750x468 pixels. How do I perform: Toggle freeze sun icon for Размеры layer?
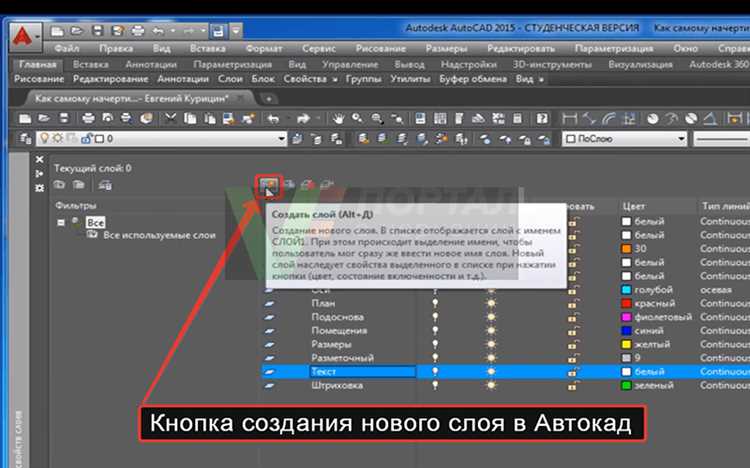(490, 344)
